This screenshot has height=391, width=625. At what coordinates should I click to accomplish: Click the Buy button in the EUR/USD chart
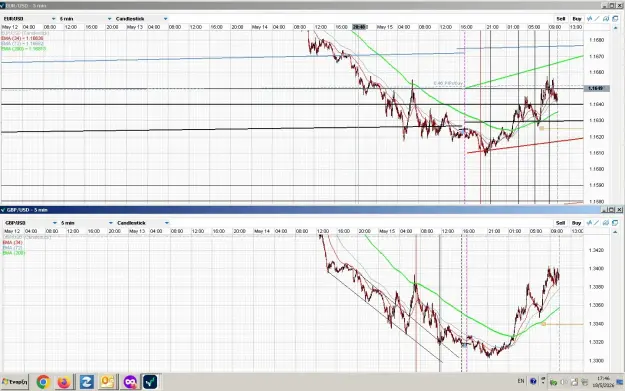577,19
